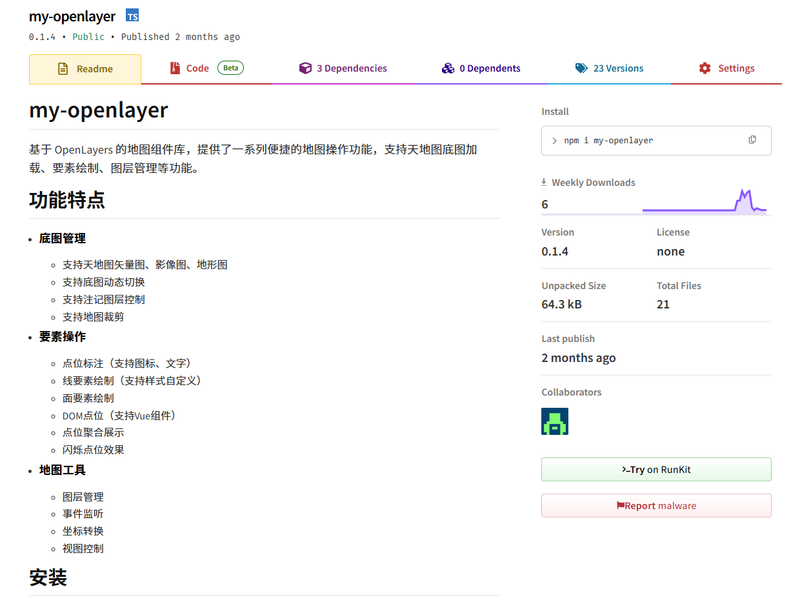
Task: Click the 支持底图动态切换 item
Action: click(104, 282)
